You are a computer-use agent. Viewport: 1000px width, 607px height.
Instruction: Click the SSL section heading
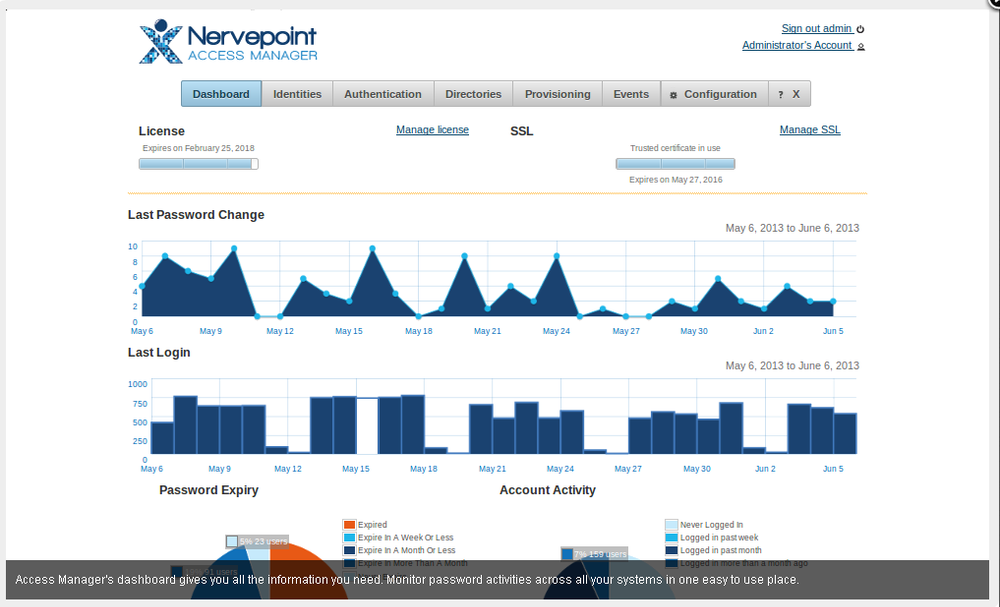(521, 131)
